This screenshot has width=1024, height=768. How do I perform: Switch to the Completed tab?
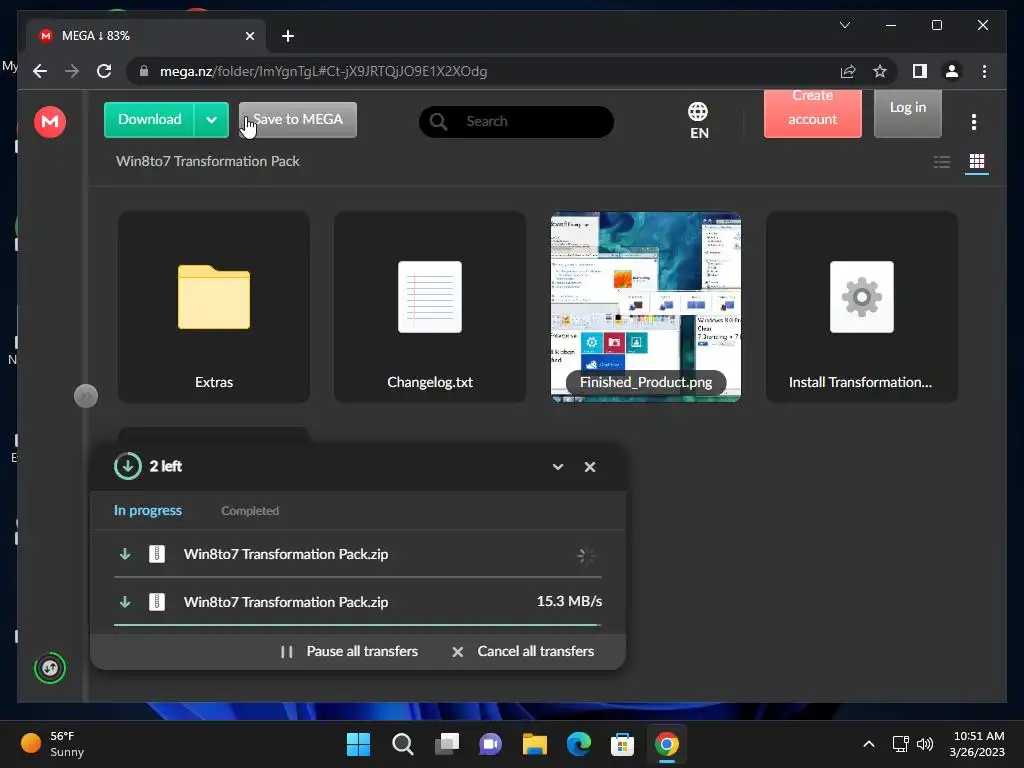[x=249, y=511]
